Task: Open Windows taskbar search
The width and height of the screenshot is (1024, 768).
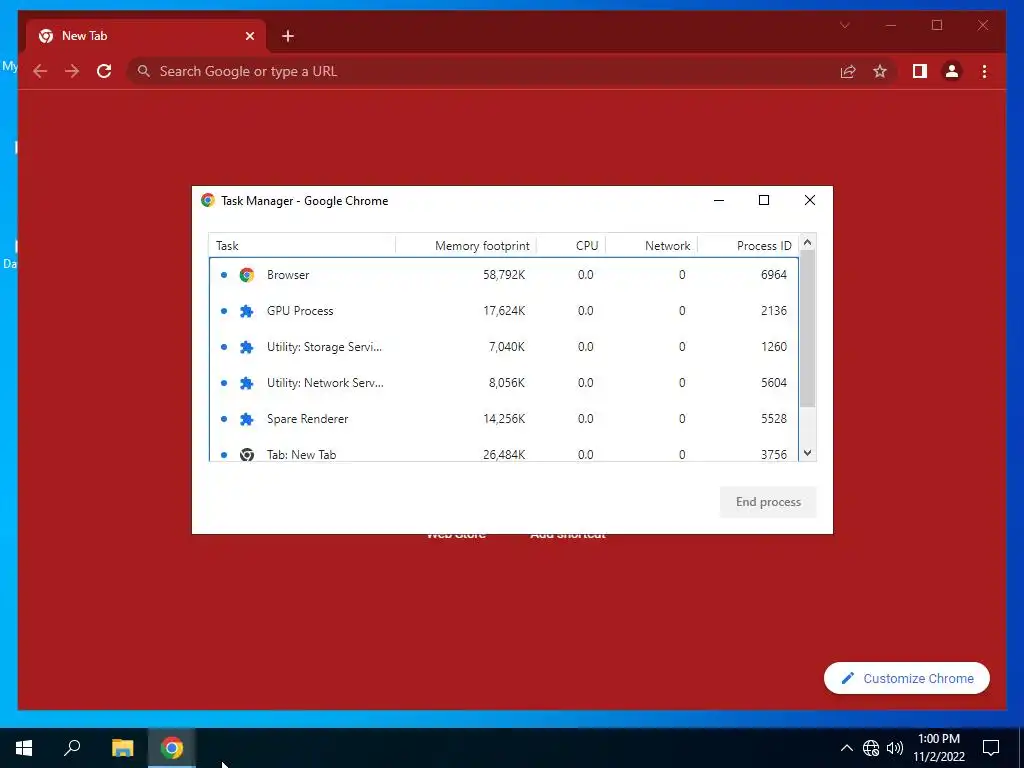Action: coord(72,748)
